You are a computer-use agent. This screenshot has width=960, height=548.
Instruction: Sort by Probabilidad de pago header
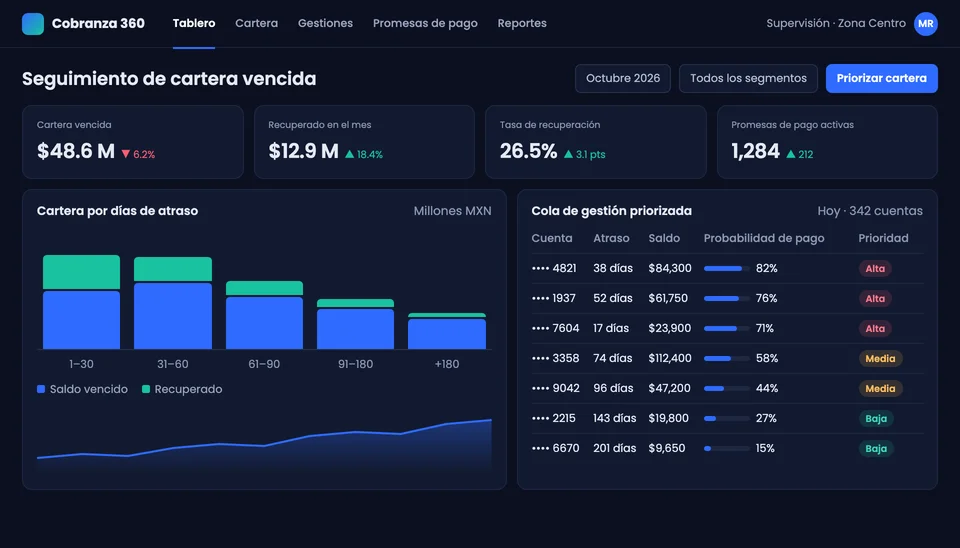click(x=764, y=238)
